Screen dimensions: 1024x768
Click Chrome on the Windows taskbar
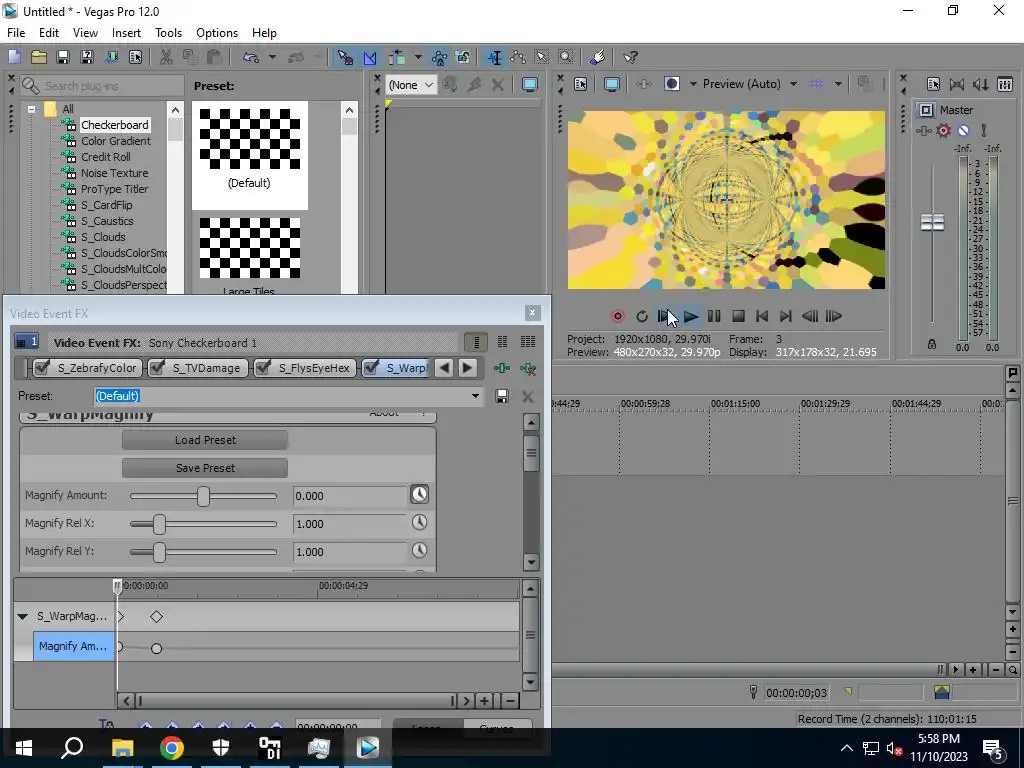(172, 748)
